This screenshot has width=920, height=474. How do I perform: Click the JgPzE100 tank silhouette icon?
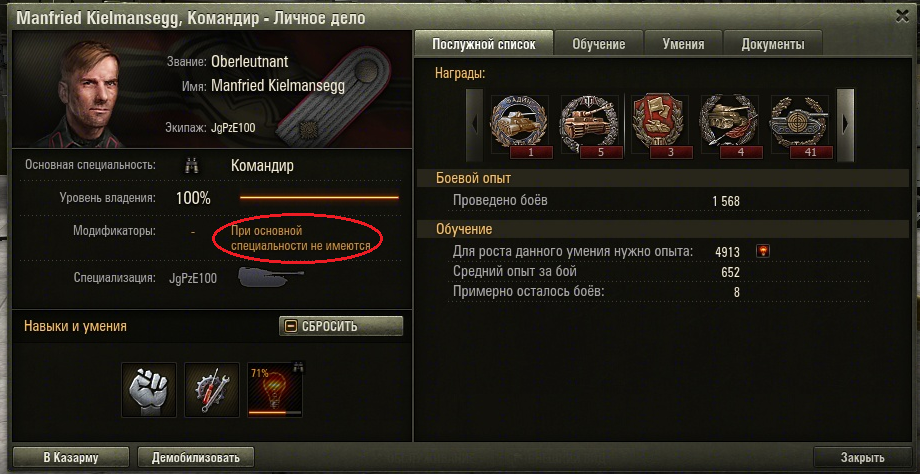pos(270,277)
